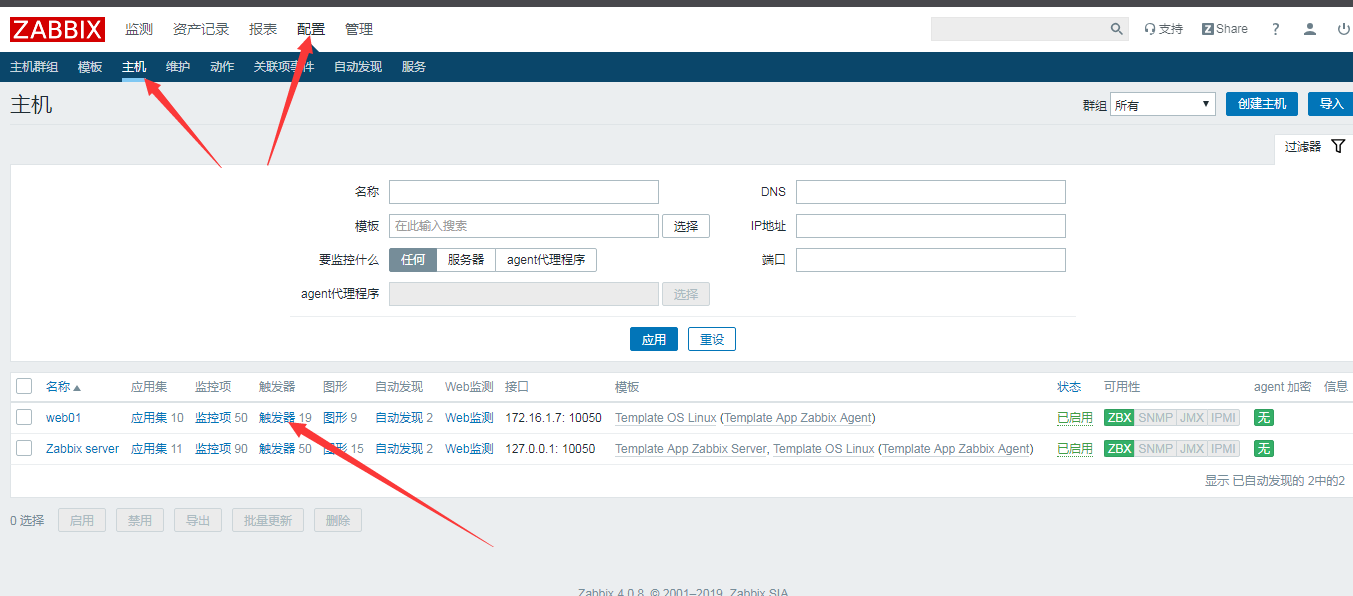Screen dimensions: 1353x596
Task: Focus the IP地址 filter field
Action: pos(931,226)
